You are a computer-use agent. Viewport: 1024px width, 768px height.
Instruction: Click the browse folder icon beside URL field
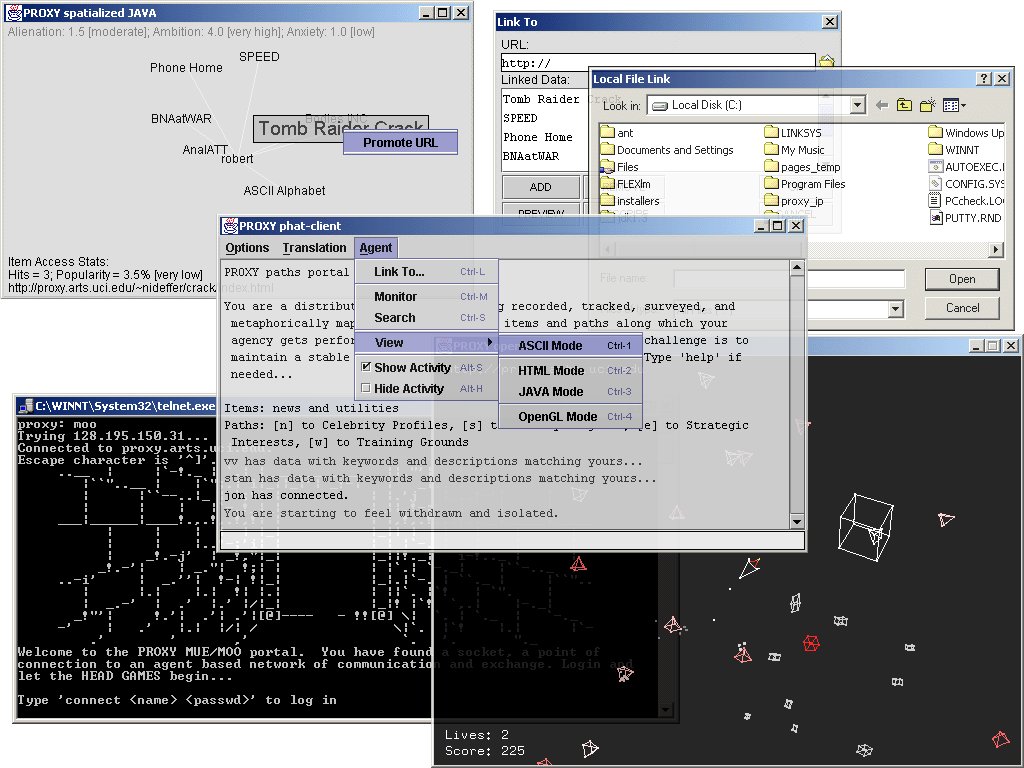click(x=826, y=63)
